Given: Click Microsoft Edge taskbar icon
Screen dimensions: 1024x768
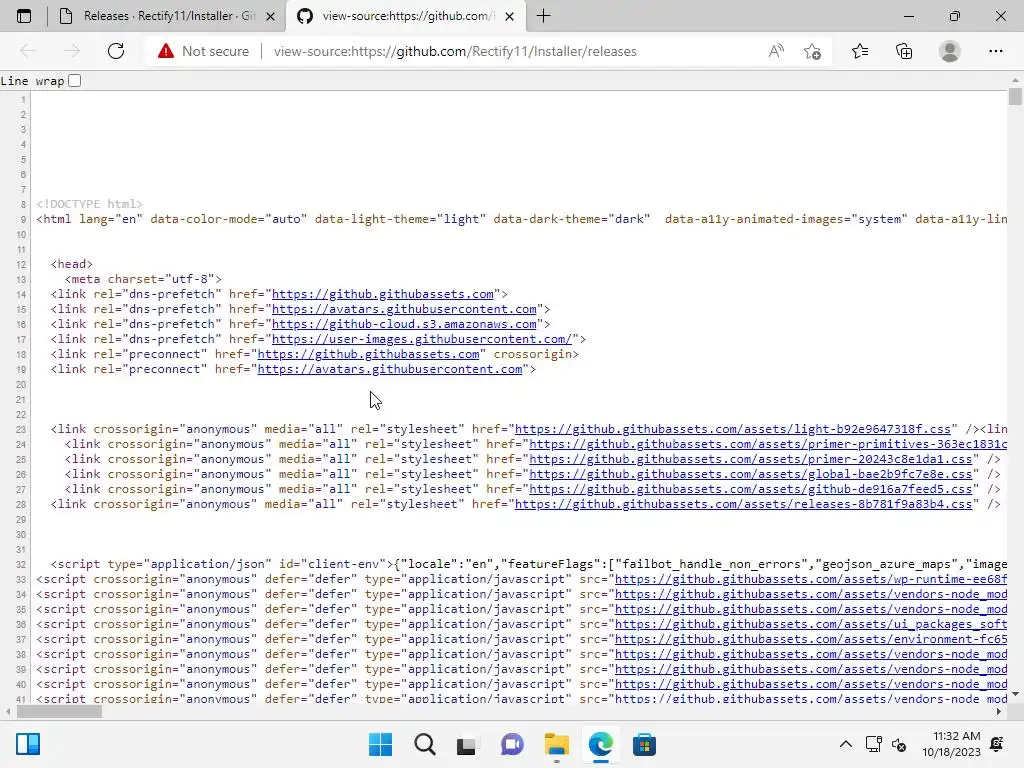Looking at the screenshot, I should [600, 744].
